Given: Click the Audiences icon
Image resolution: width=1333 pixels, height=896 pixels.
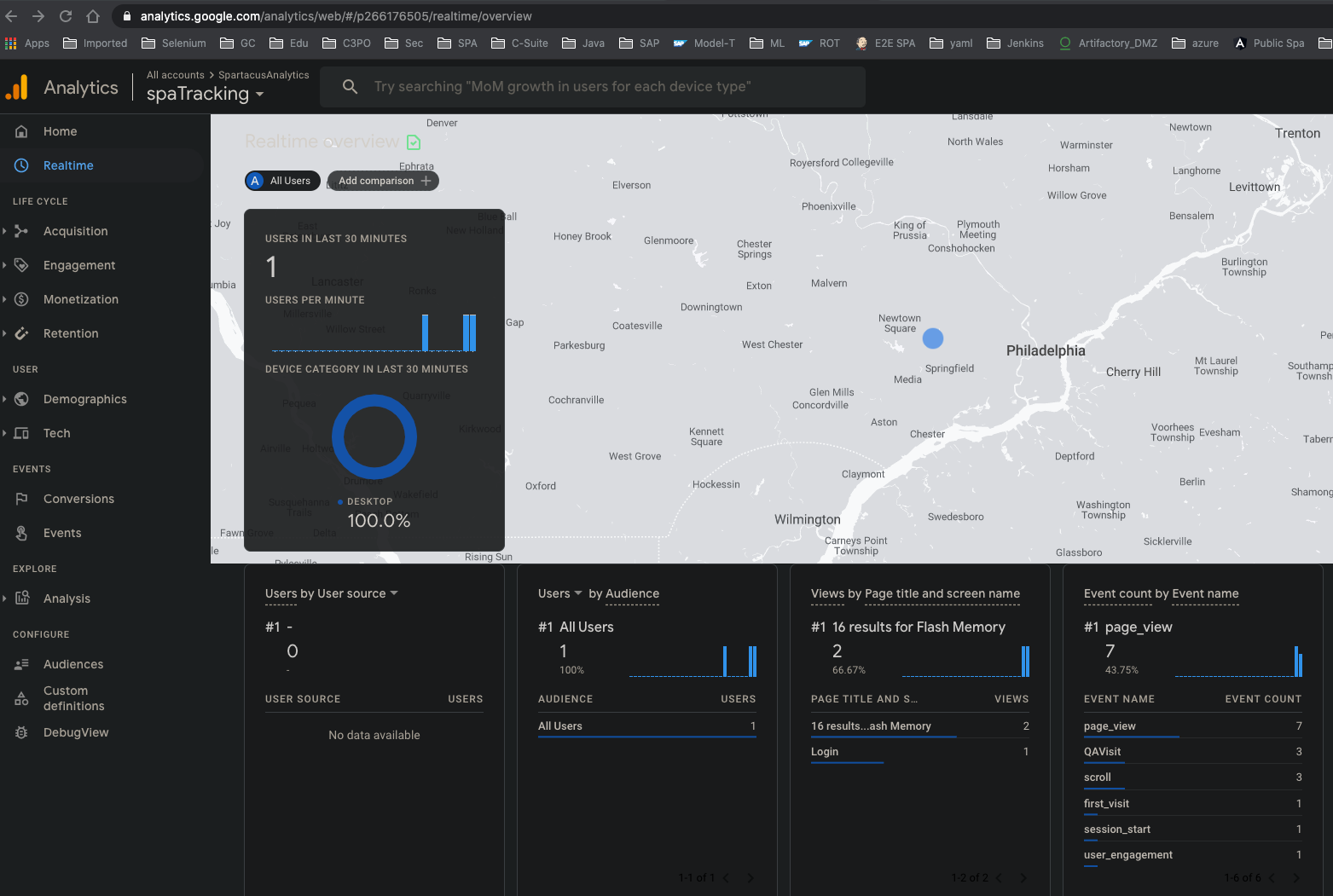Looking at the screenshot, I should pos(22,664).
